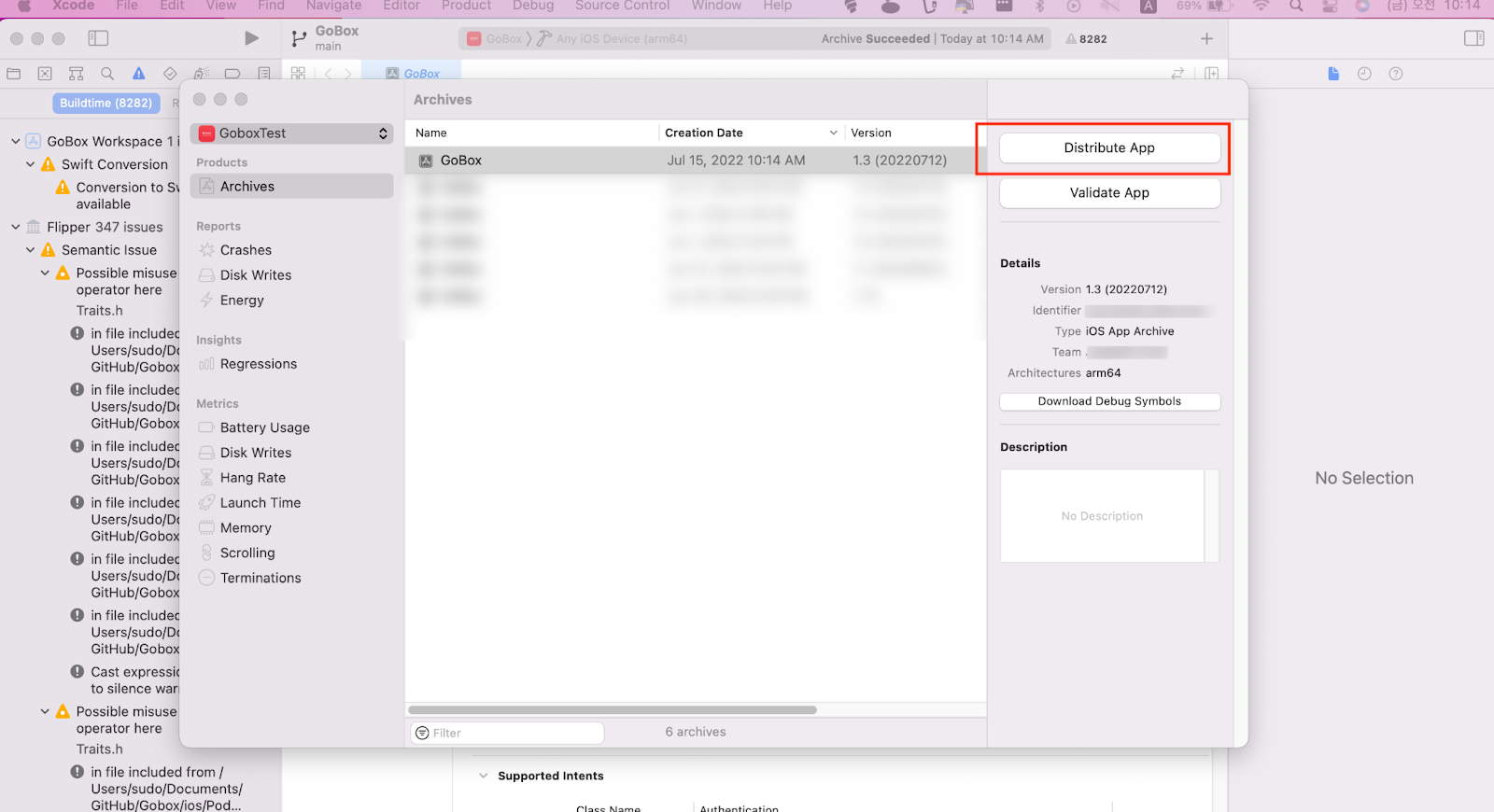Open the Editor menu
Viewport: 1494px width, 812px height.
[x=402, y=6]
